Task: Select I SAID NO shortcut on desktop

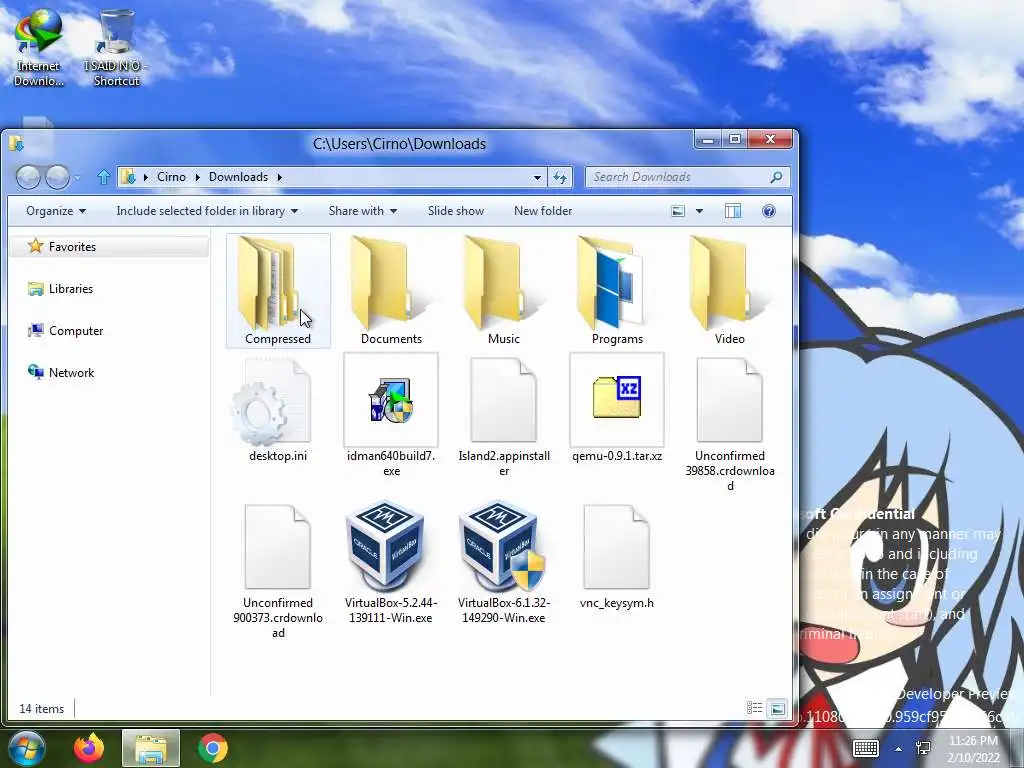Action: (116, 47)
